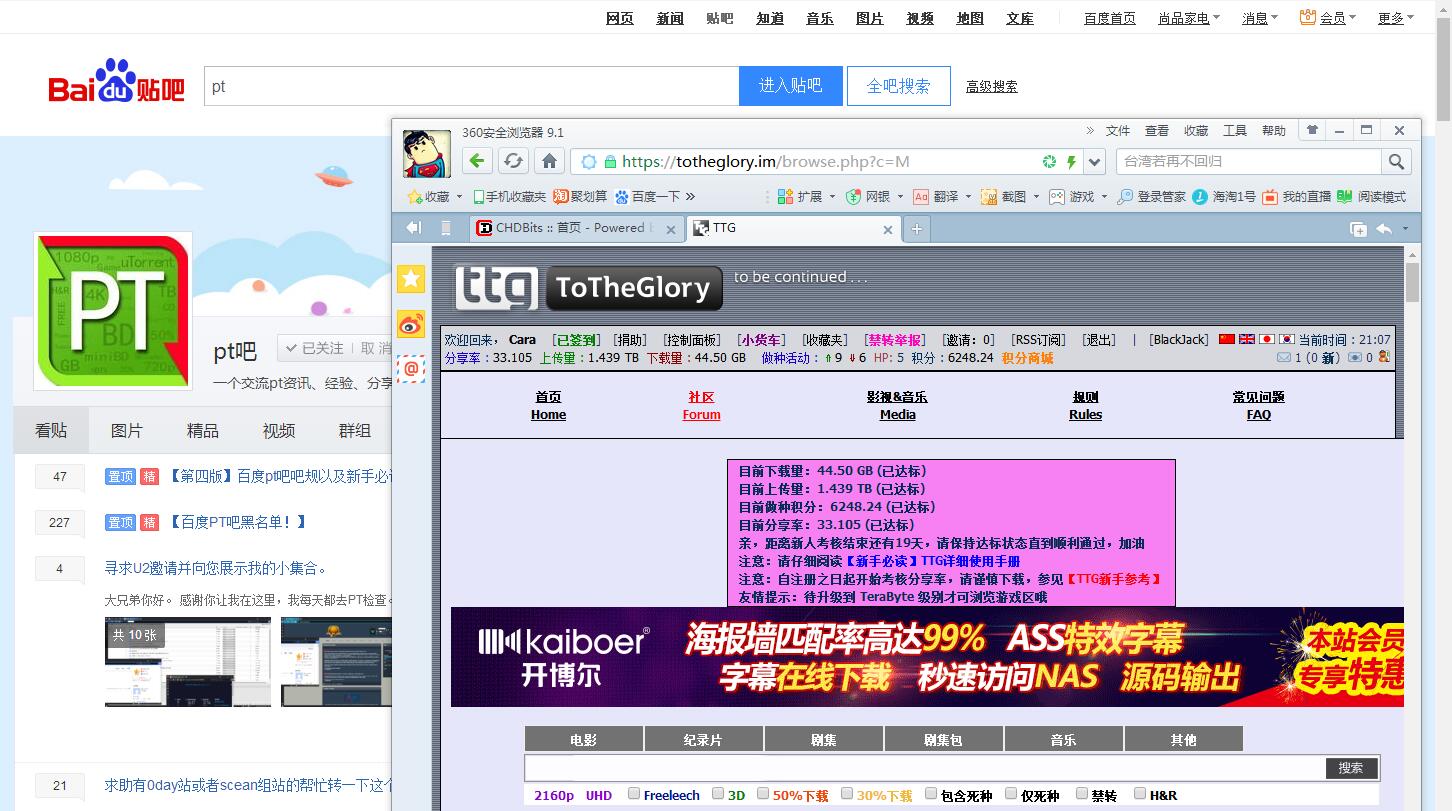1452x811 pixels.
Task: Open the 查看 menu in 360 browser
Action: (x=1157, y=131)
